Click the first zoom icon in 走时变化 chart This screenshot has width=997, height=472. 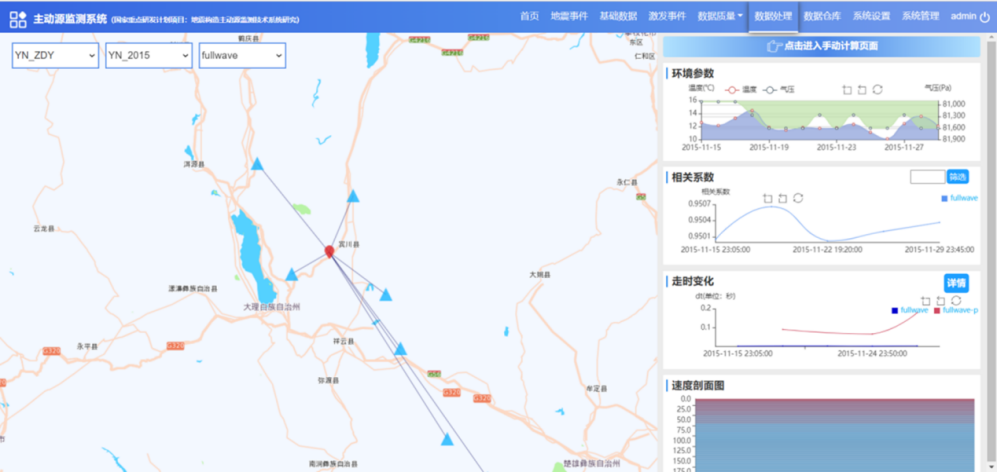(926, 300)
